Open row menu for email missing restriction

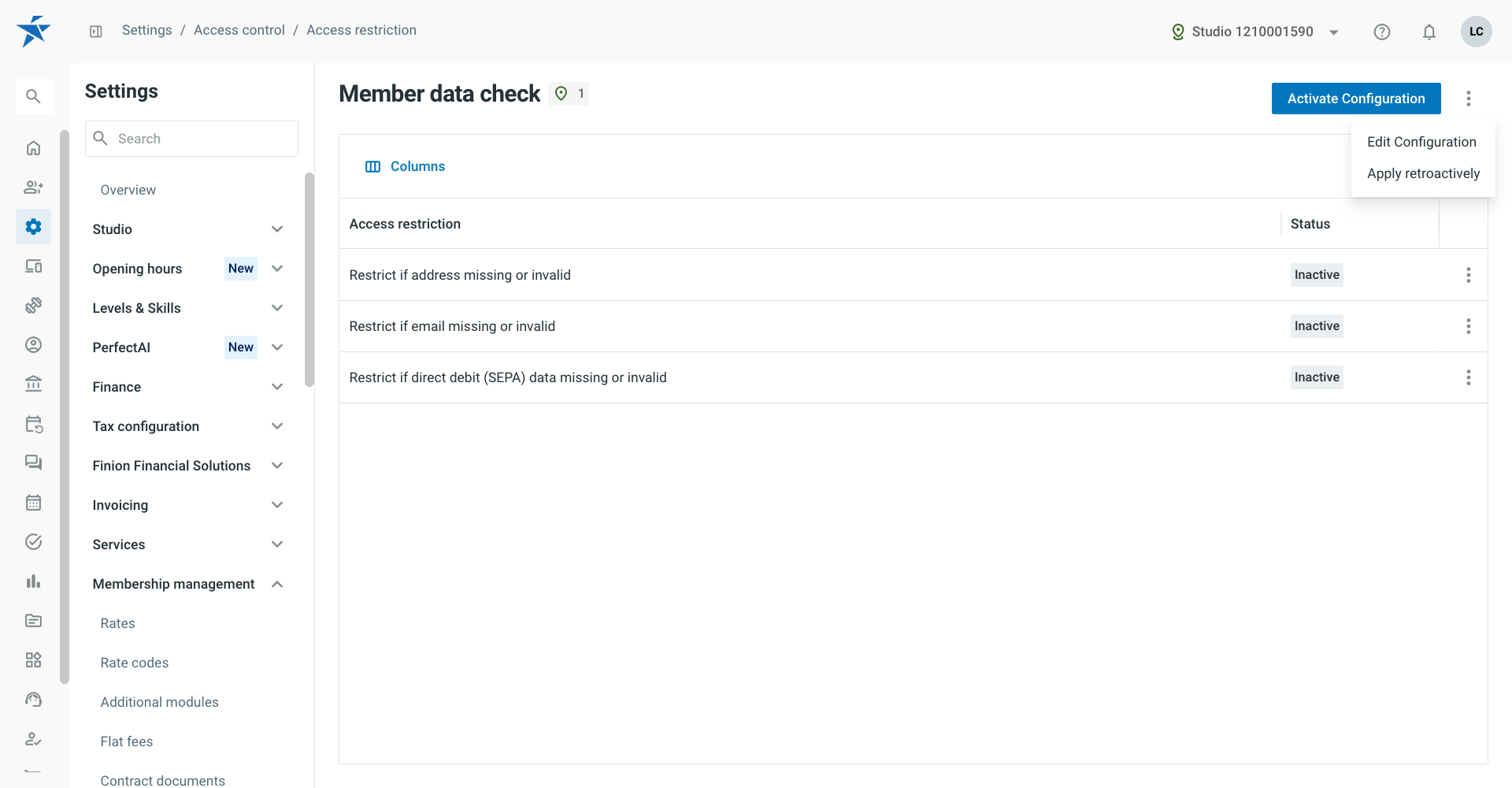coord(1469,326)
